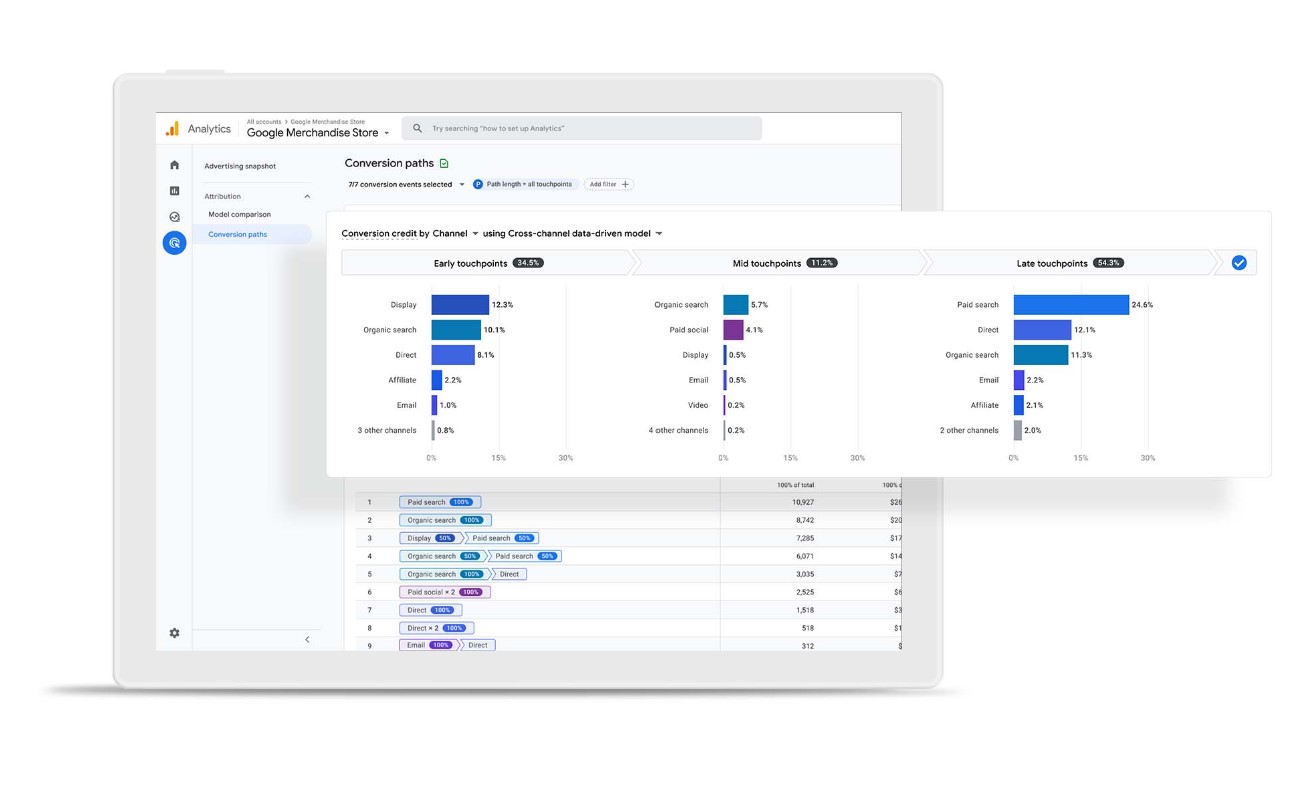Screen dimensions: 1310x810
Task: Open Model comparison from the sidebar
Action: tap(239, 213)
